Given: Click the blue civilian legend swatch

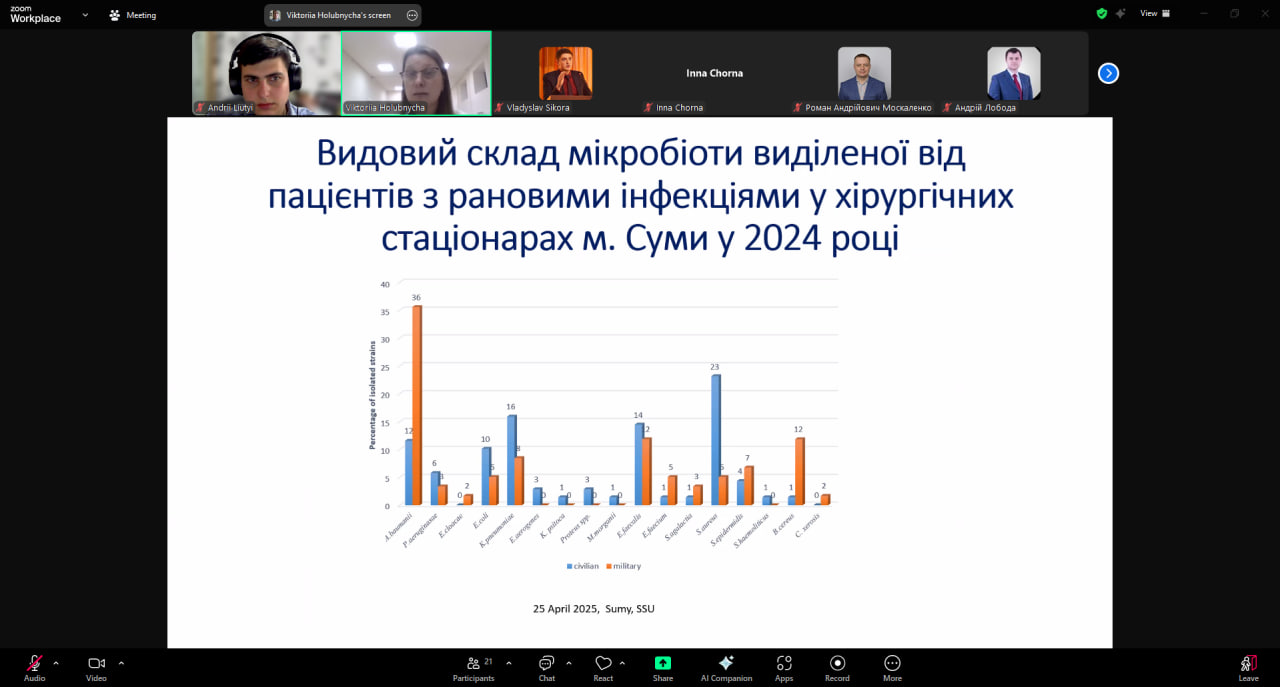Looking at the screenshot, I should point(569,566).
